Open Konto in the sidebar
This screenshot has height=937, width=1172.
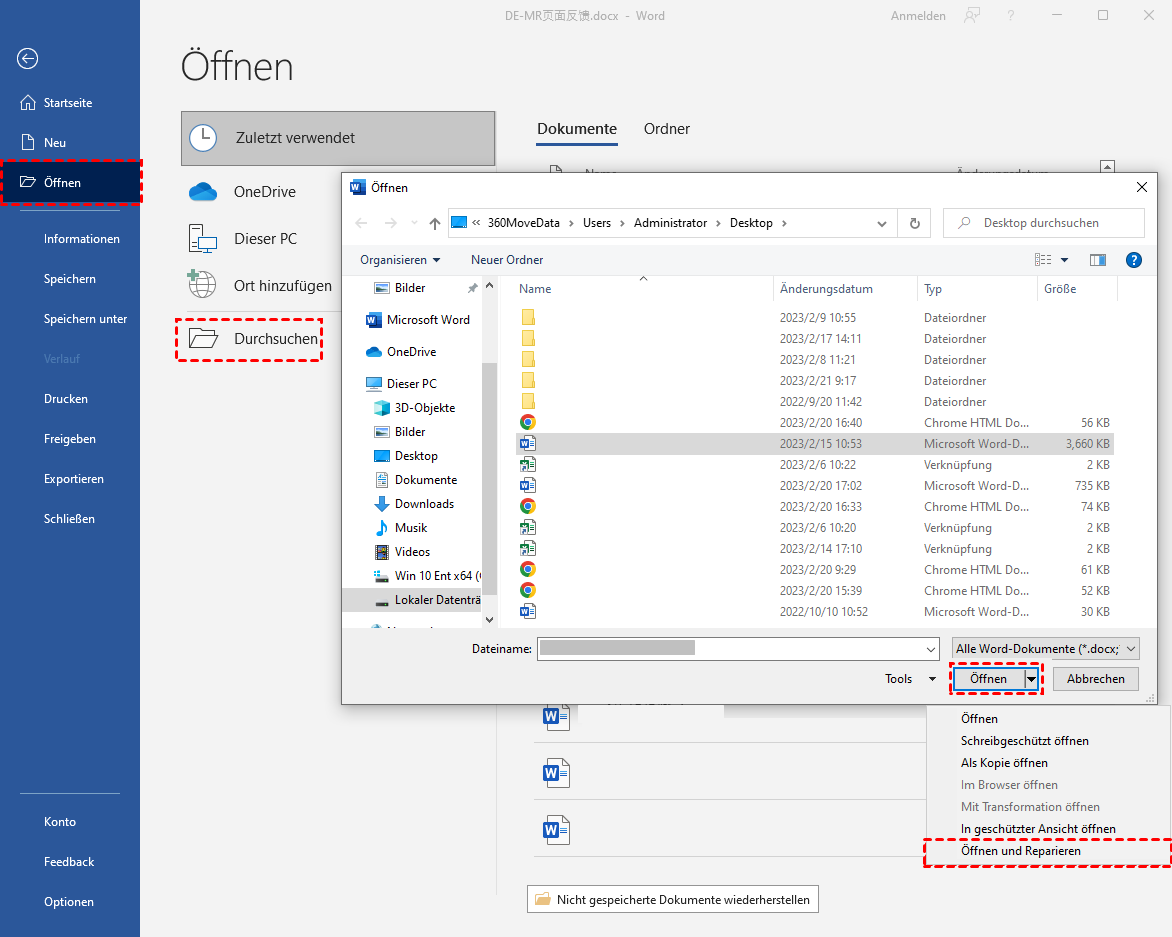[x=60, y=821]
